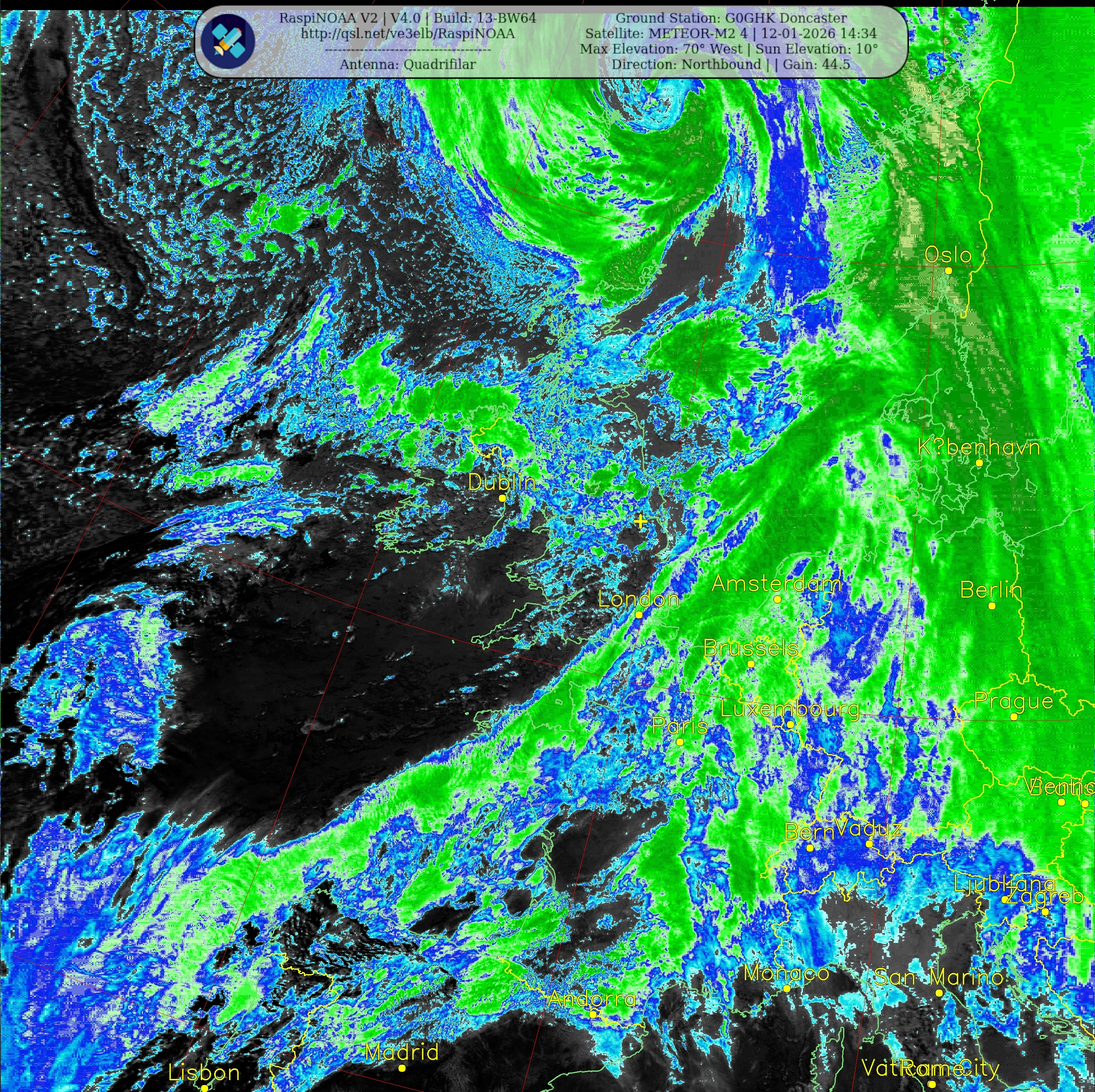
Task: Click the Amsterdam city marker dot
Action: pyautogui.click(x=777, y=599)
